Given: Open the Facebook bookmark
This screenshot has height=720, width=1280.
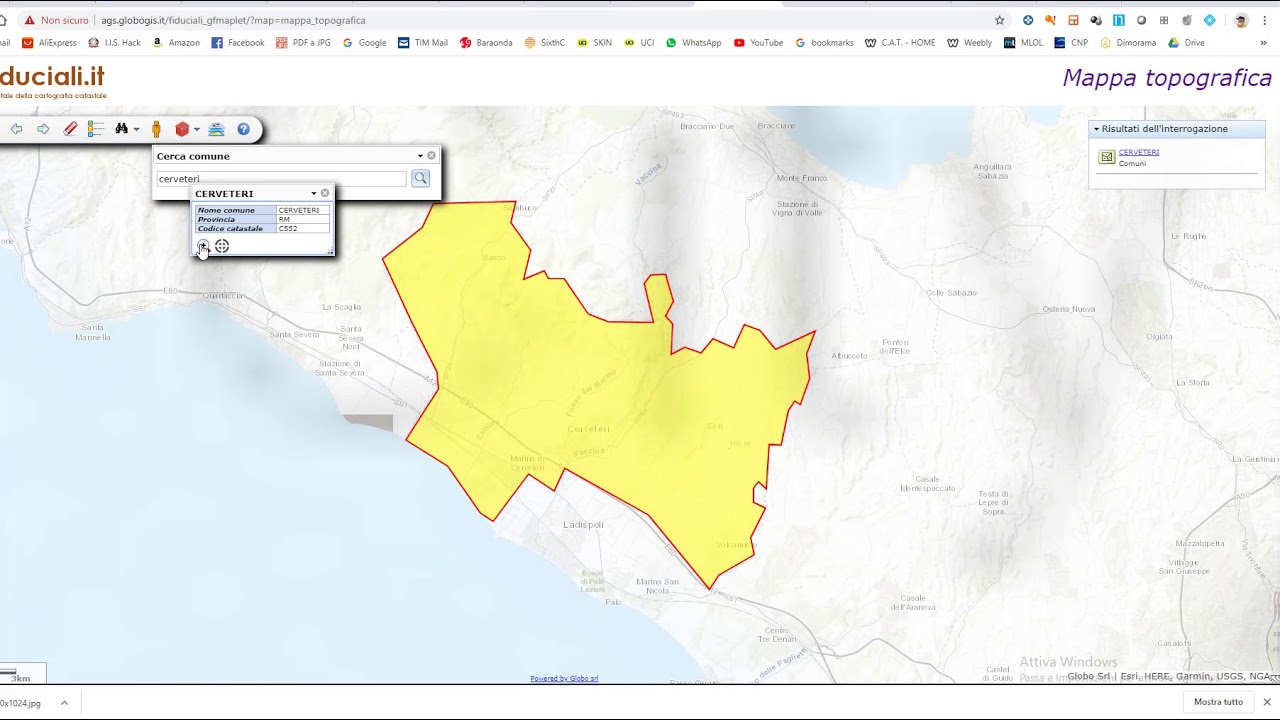Looking at the screenshot, I should coord(238,43).
